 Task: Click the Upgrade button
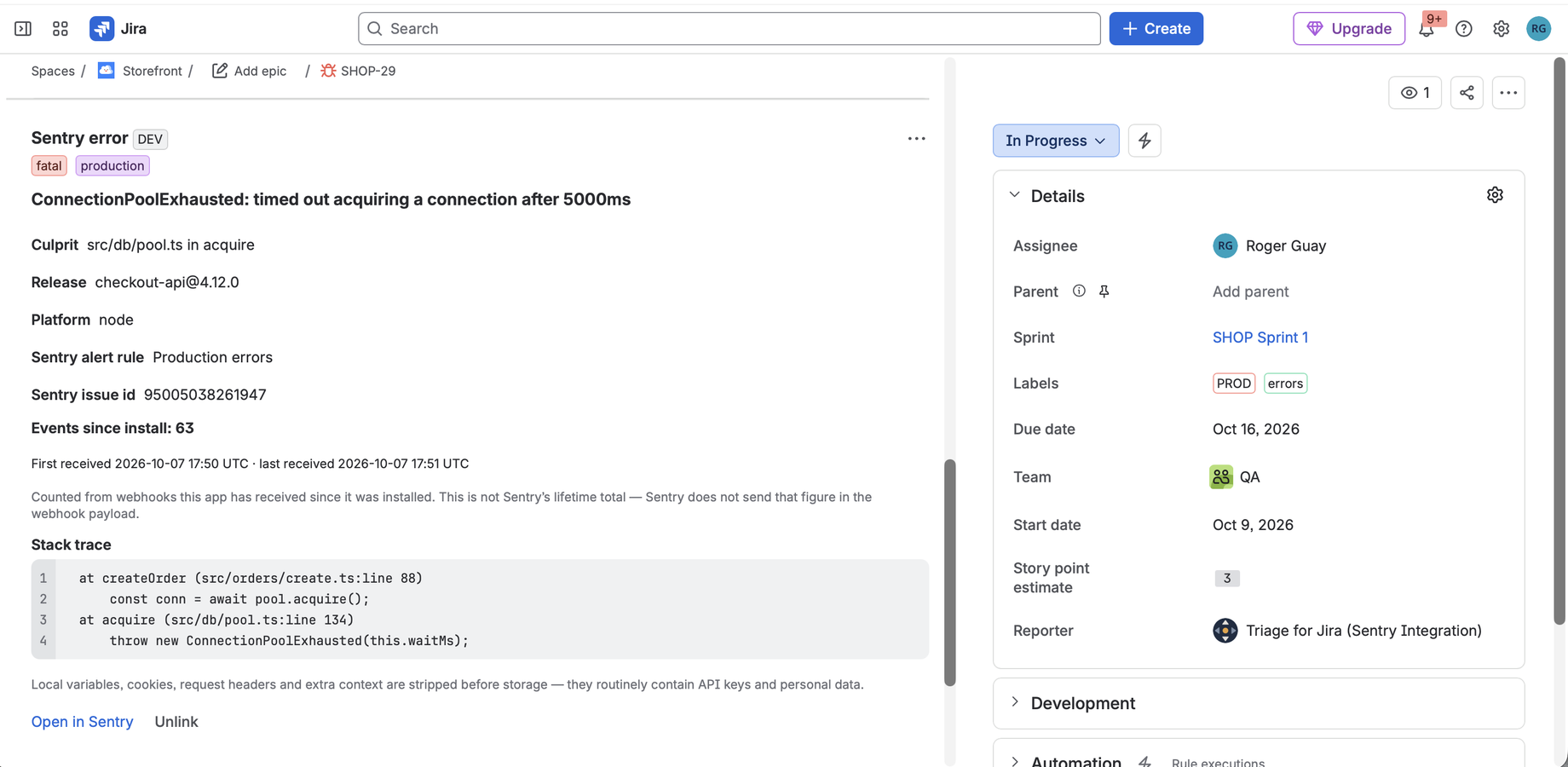click(x=1349, y=28)
